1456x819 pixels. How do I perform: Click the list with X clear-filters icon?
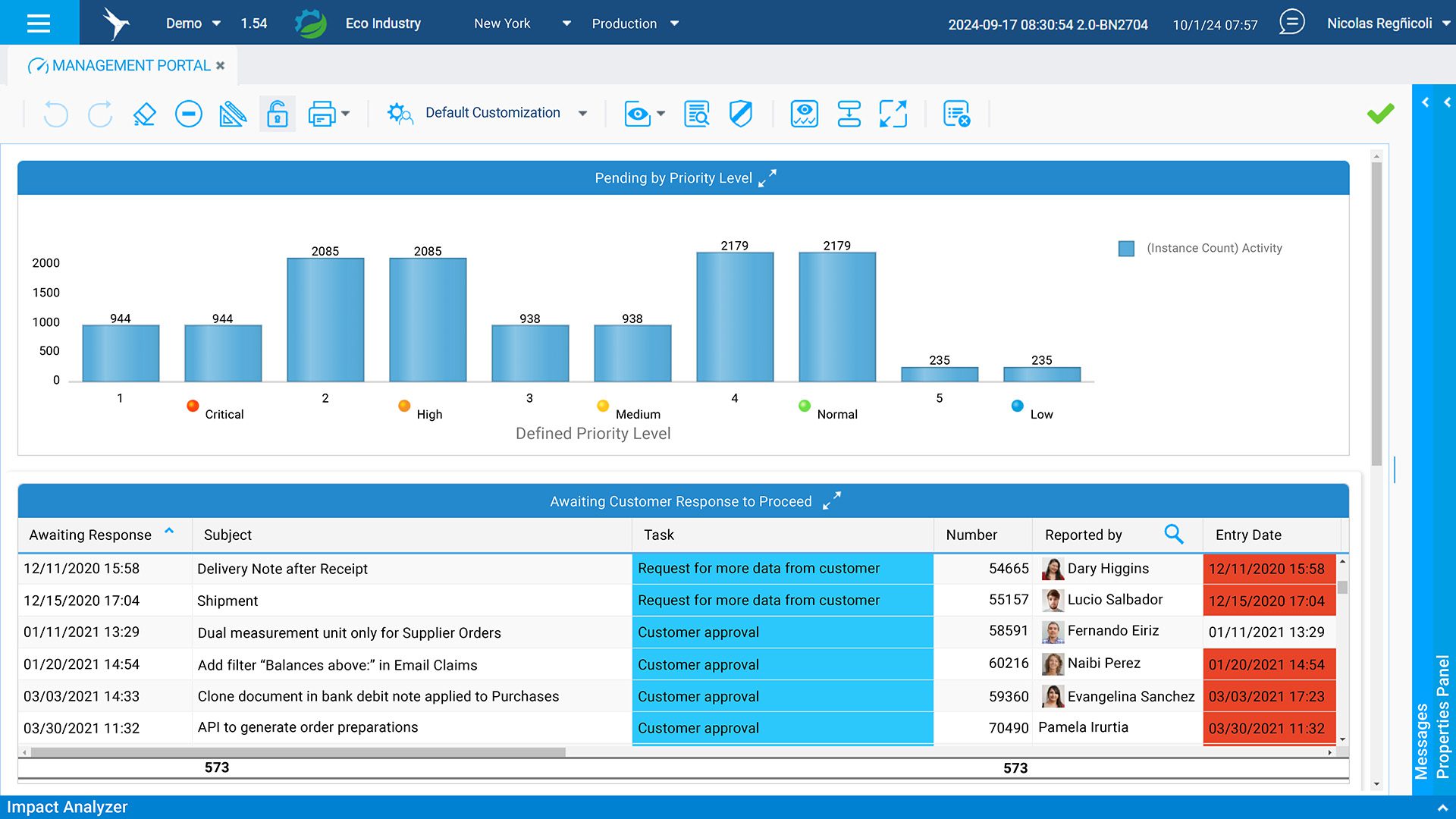click(x=956, y=114)
